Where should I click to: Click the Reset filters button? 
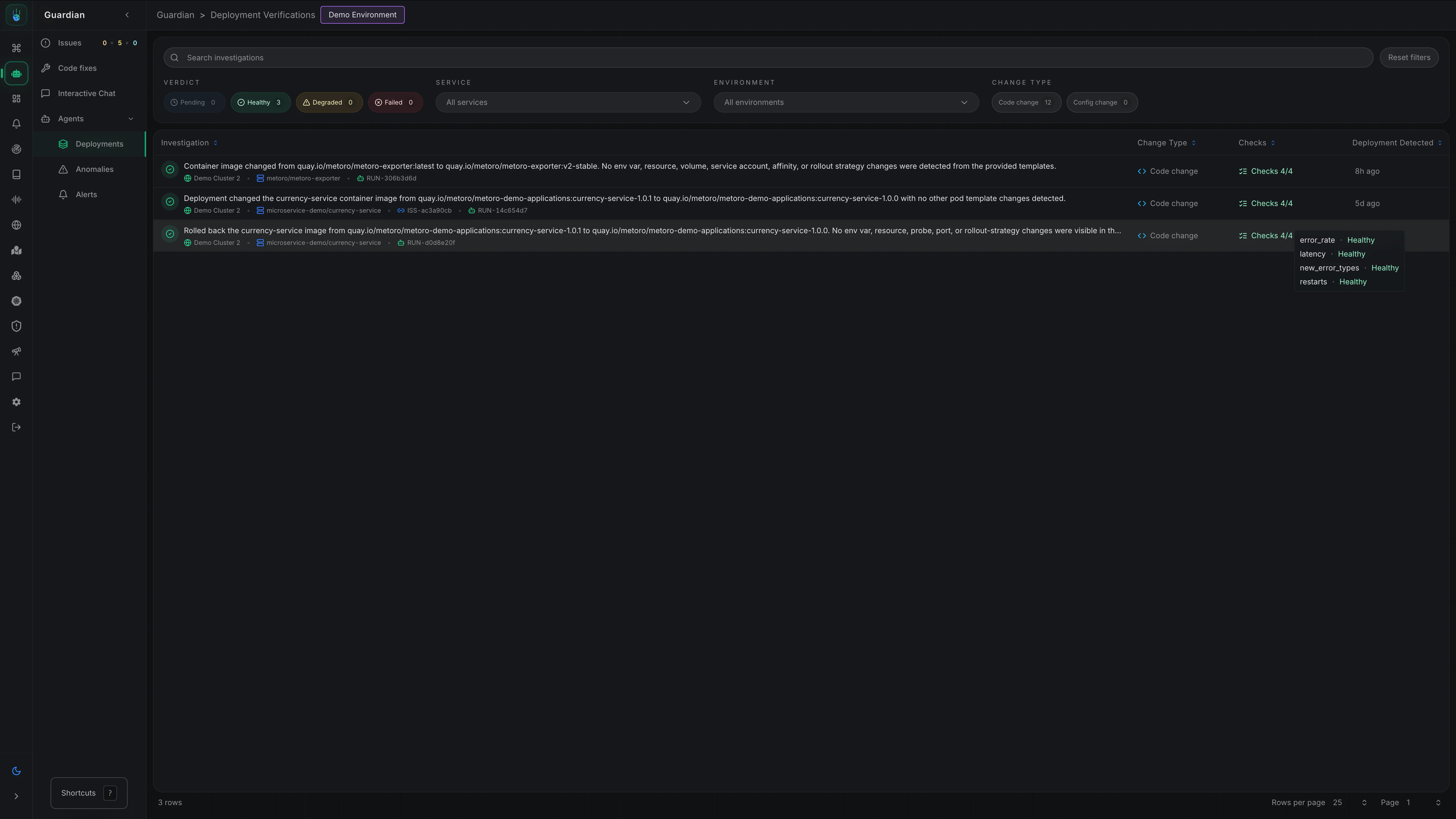1409,58
